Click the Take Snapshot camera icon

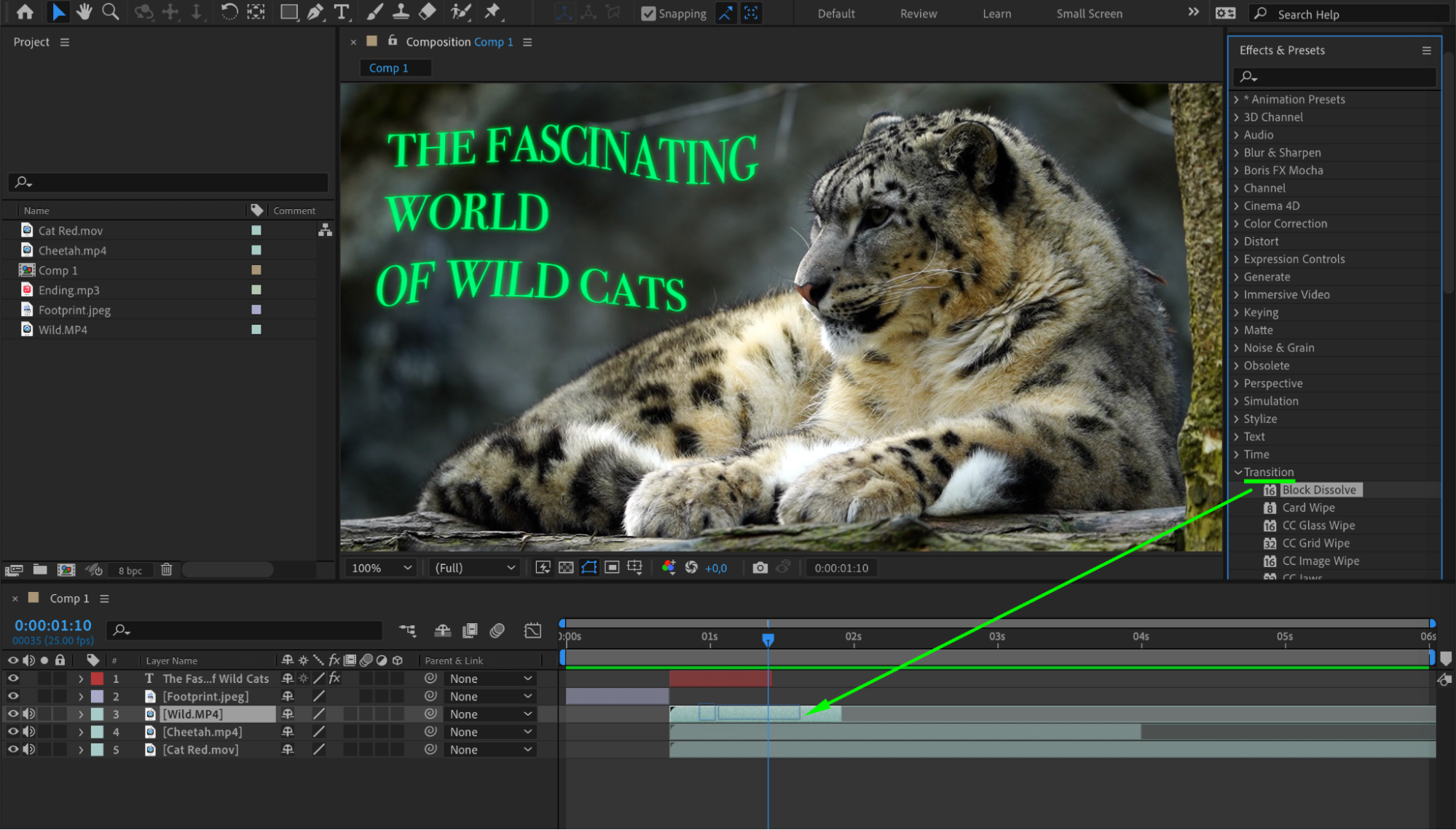point(760,568)
